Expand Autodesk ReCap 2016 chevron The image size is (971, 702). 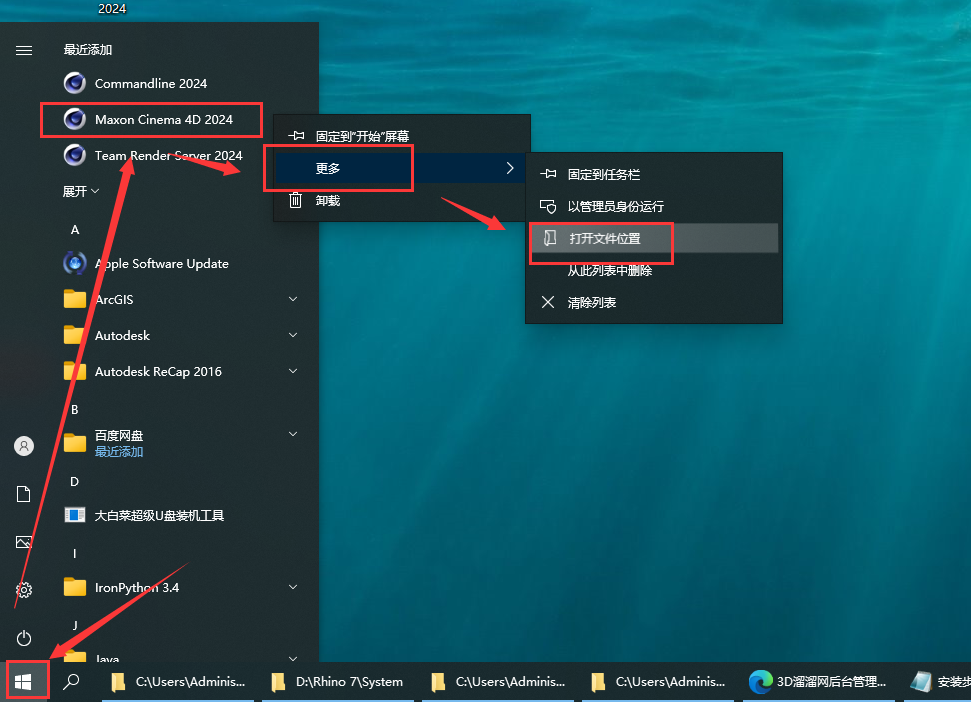[293, 371]
